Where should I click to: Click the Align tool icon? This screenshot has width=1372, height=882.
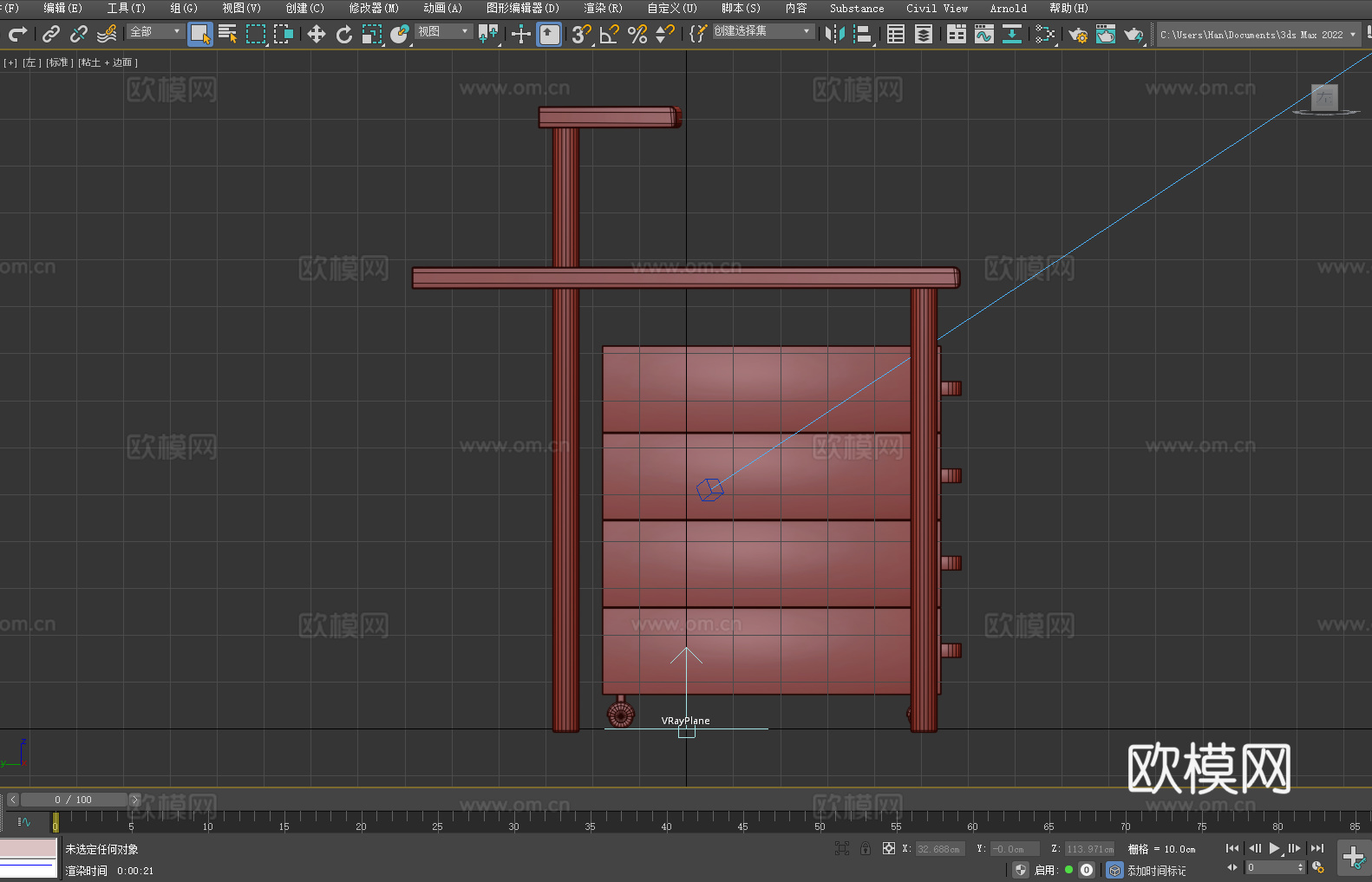click(863, 34)
